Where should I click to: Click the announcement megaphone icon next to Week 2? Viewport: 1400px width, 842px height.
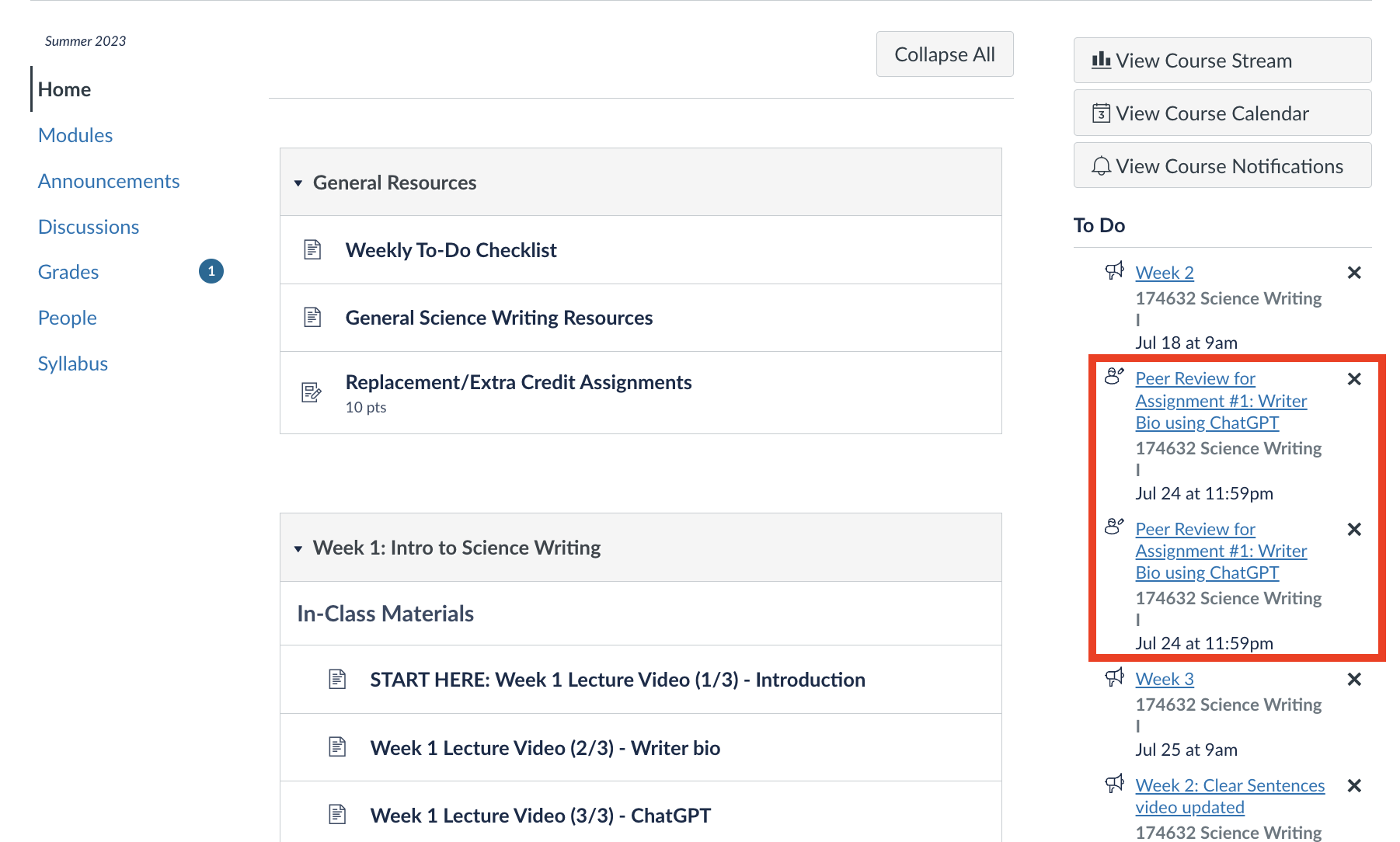click(1114, 270)
